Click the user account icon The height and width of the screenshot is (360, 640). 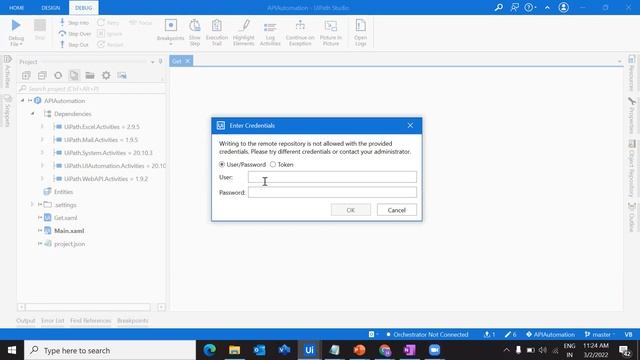coord(564,7)
